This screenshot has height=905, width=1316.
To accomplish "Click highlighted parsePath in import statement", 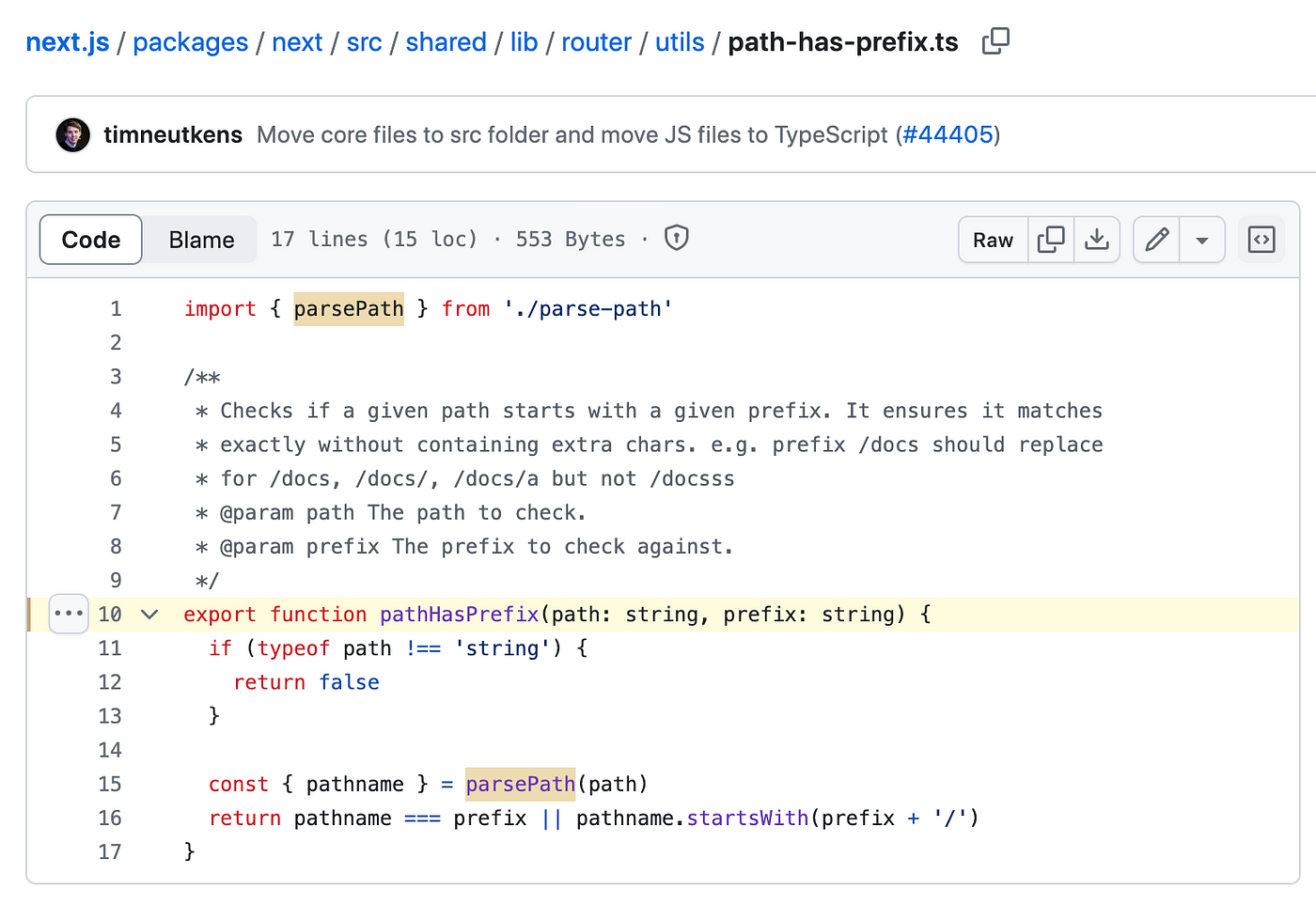I will click(349, 309).
